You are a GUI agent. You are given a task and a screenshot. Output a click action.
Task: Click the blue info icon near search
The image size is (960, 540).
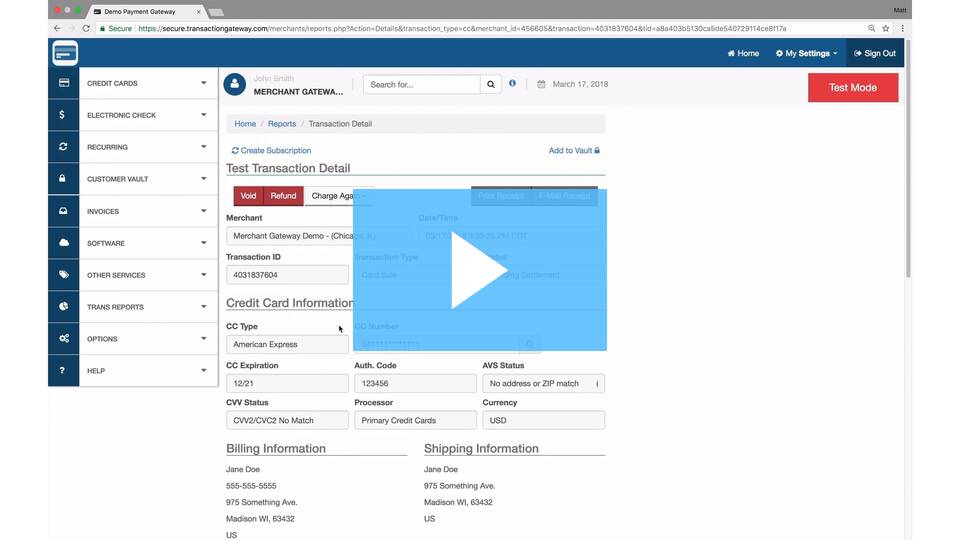[x=512, y=83]
